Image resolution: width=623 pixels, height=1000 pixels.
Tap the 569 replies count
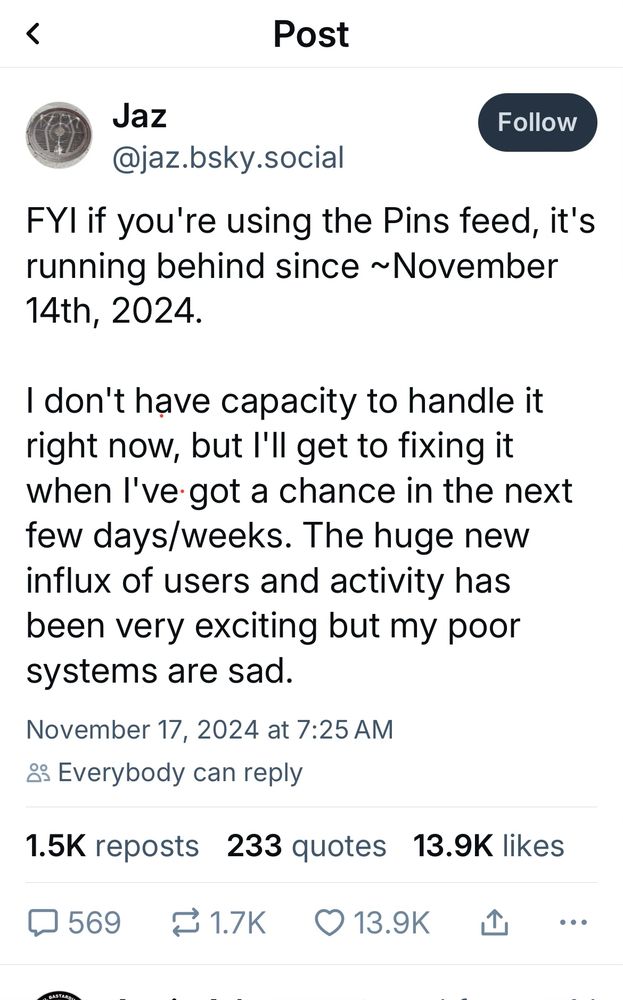(94, 923)
